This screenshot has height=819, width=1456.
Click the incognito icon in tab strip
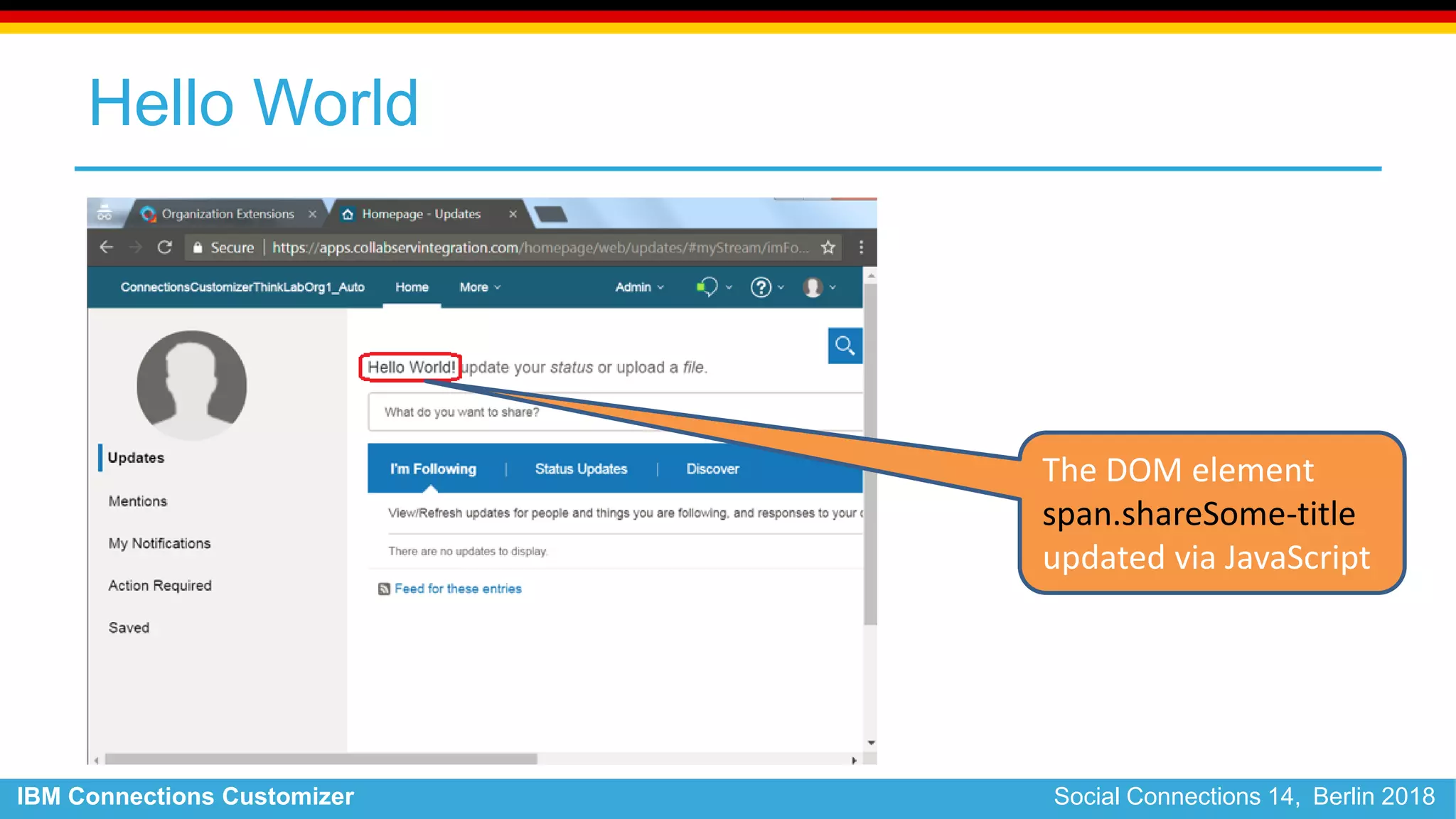point(105,213)
